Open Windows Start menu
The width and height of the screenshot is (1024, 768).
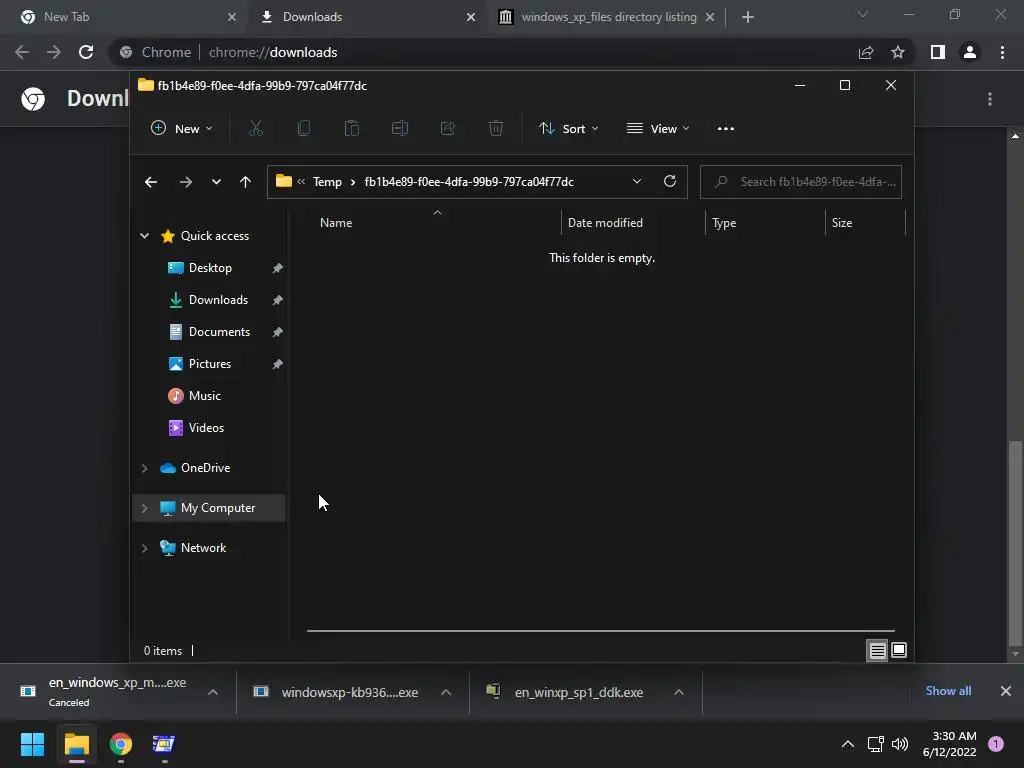(32, 744)
